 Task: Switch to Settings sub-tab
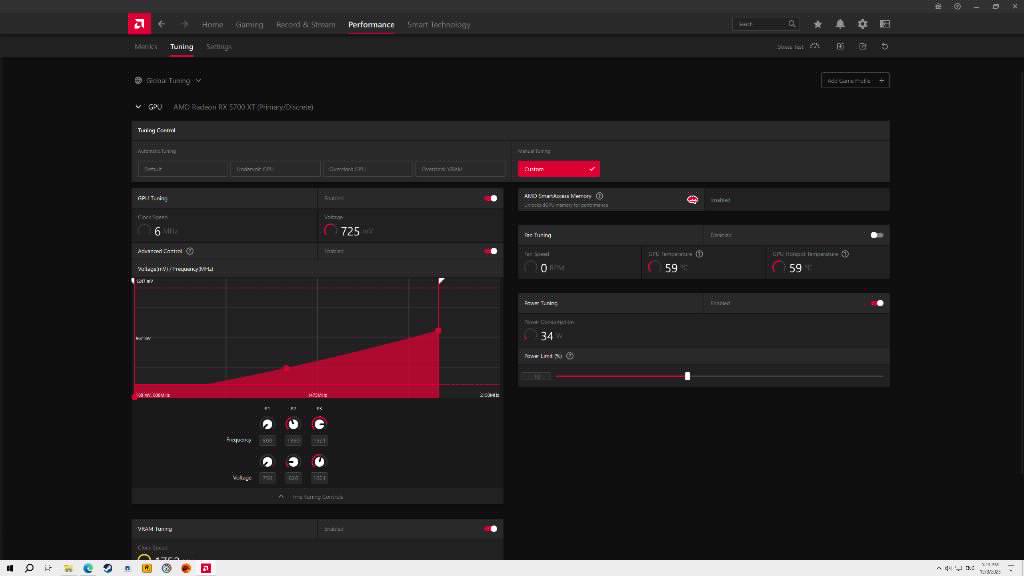coord(219,46)
